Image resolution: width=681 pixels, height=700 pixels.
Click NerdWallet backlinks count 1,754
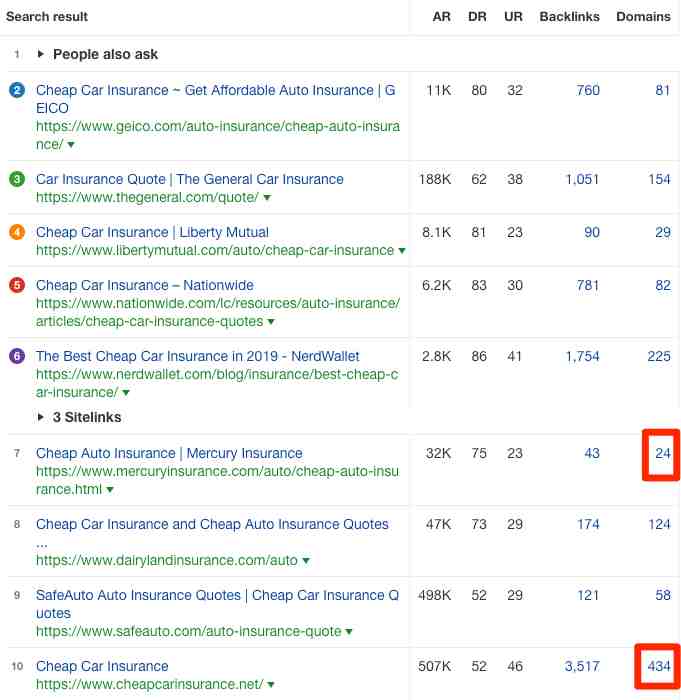(582, 356)
